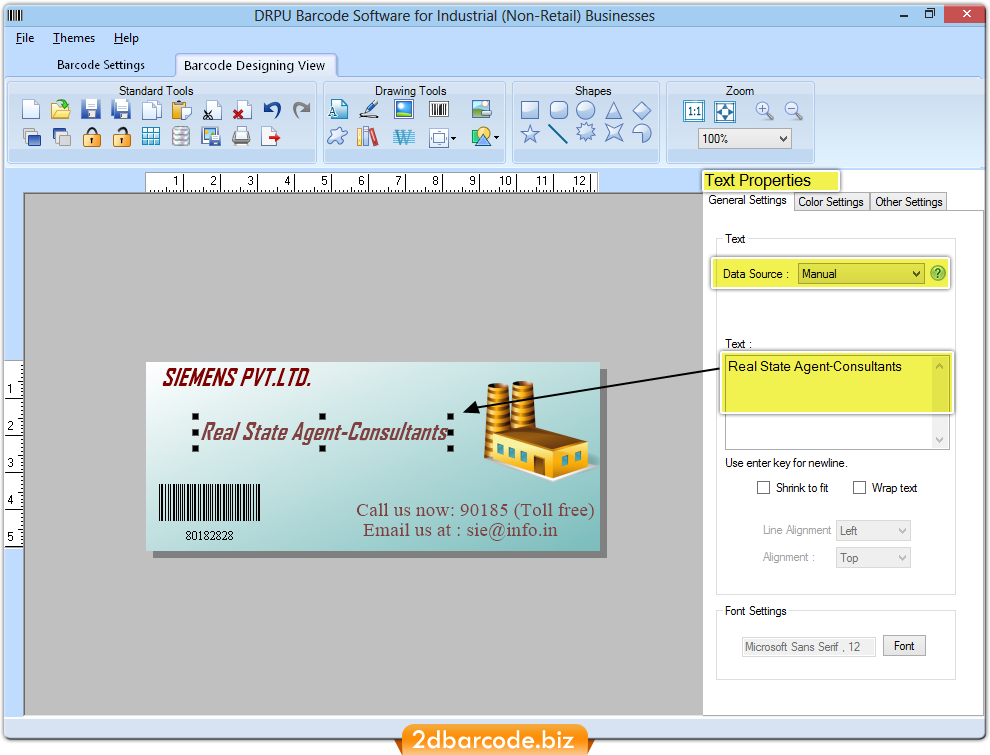Viewport: 990px width, 755px height.
Task: Open the Alignment Top dropdown
Action: coord(873,558)
